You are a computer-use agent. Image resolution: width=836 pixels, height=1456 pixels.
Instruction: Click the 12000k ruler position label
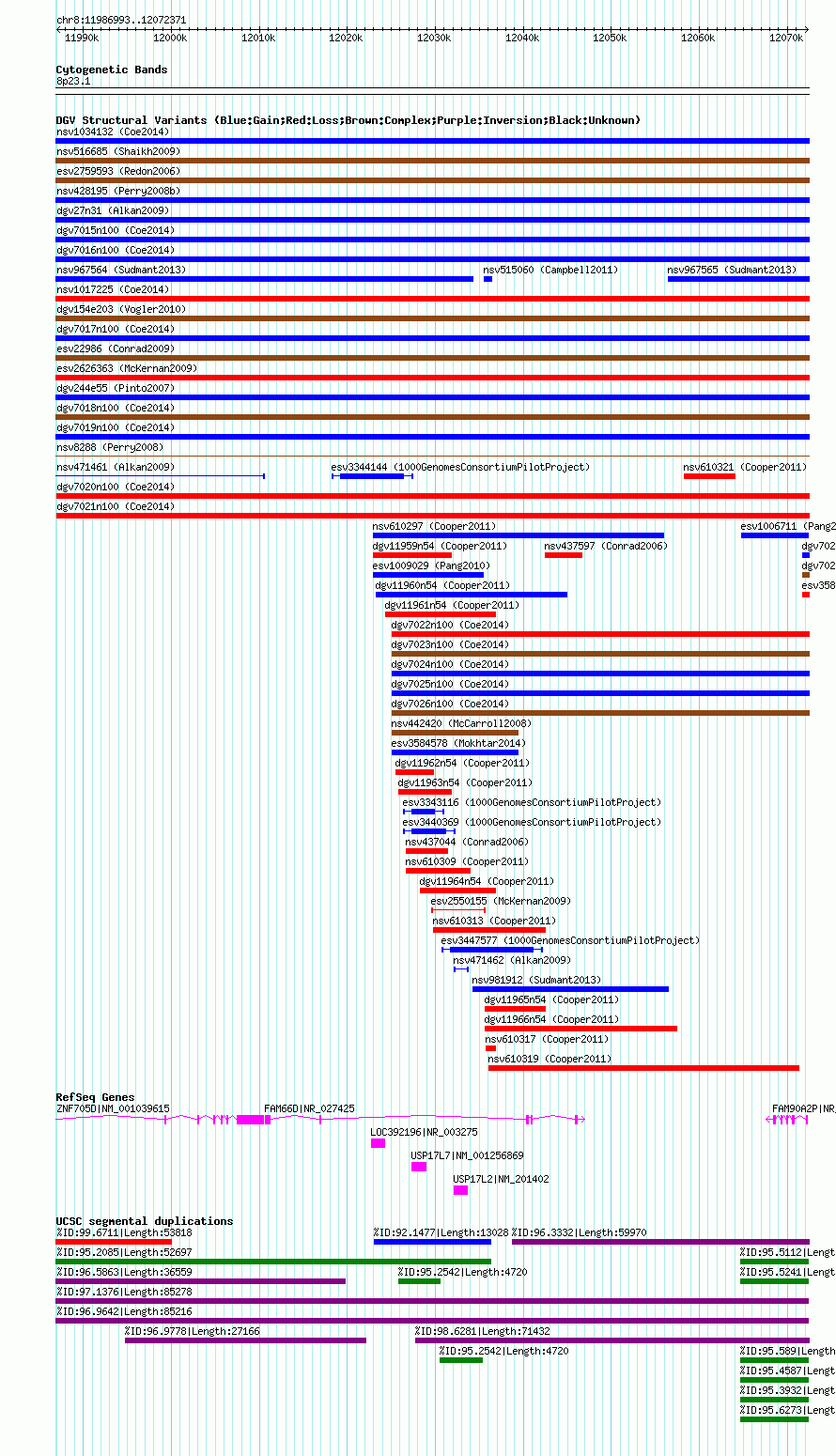pos(169,39)
